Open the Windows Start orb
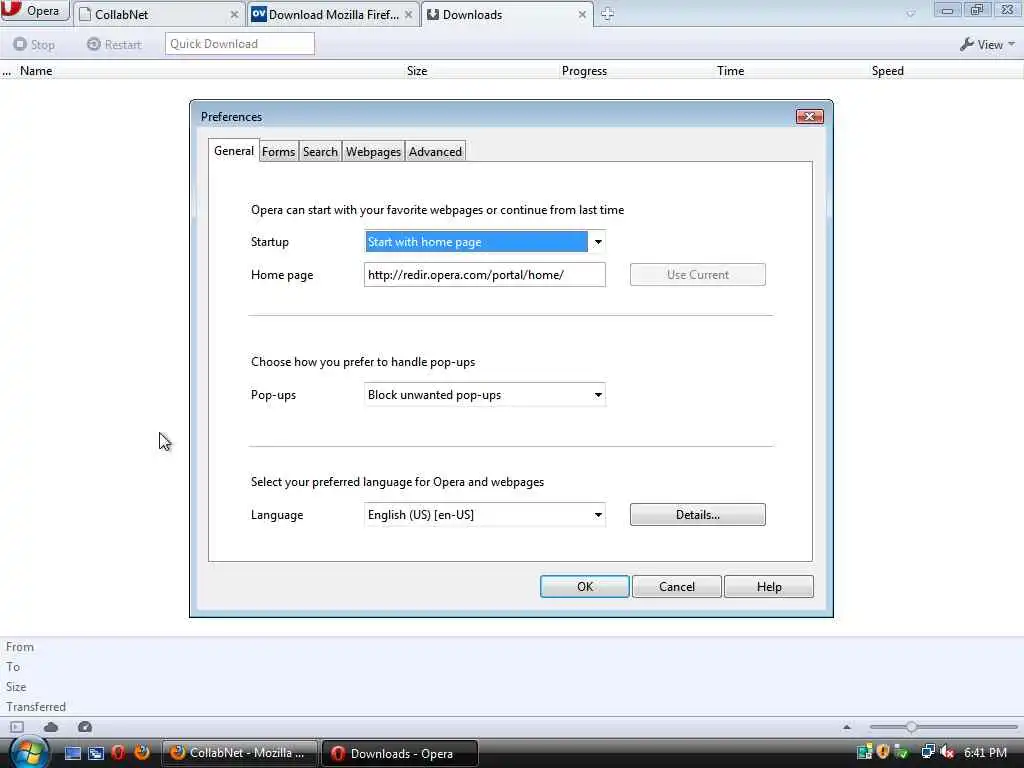Viewport: 1024px width, 768px height. (x=29, y=753)
